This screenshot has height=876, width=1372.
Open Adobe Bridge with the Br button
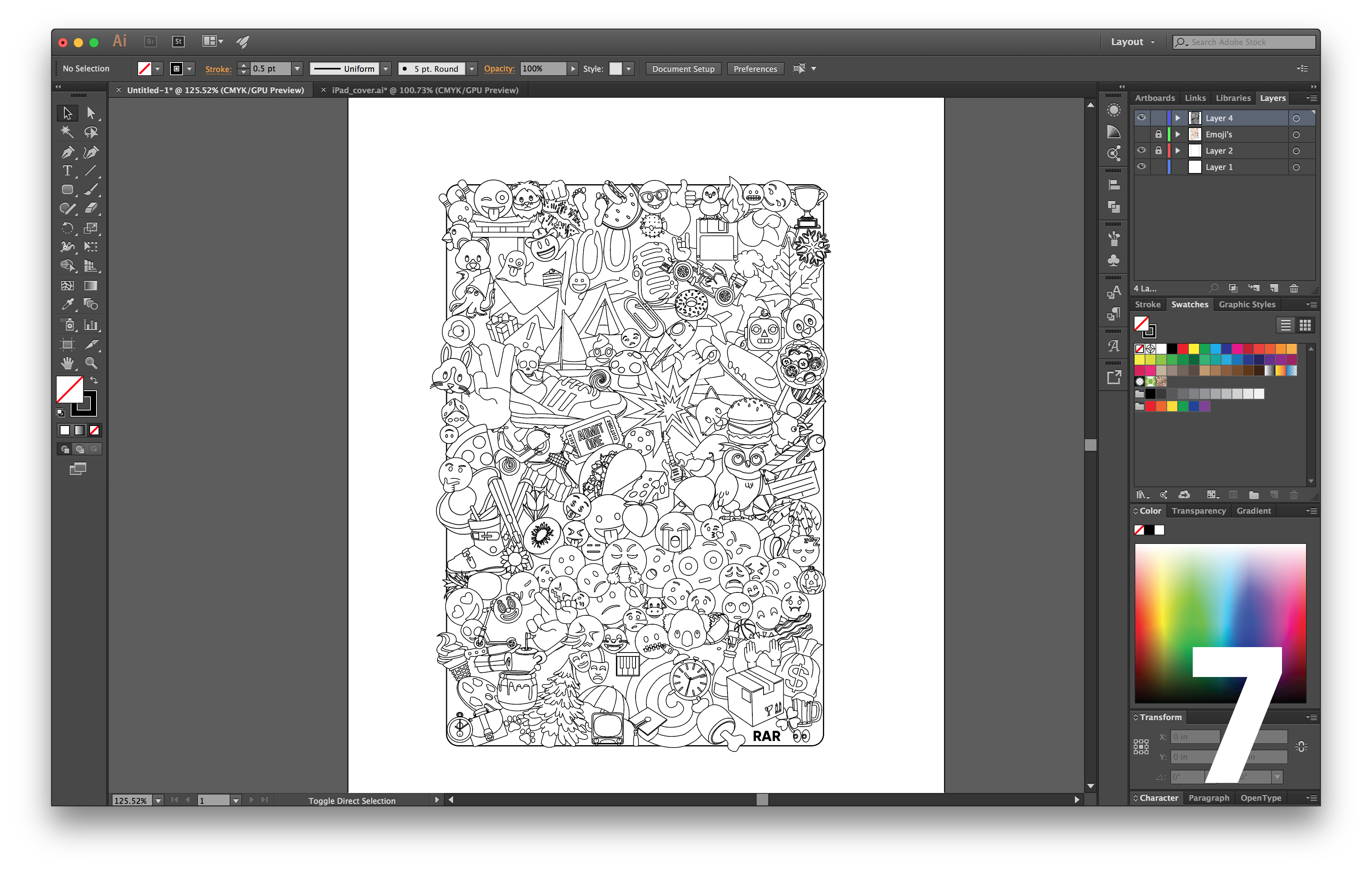coord(151,42)
